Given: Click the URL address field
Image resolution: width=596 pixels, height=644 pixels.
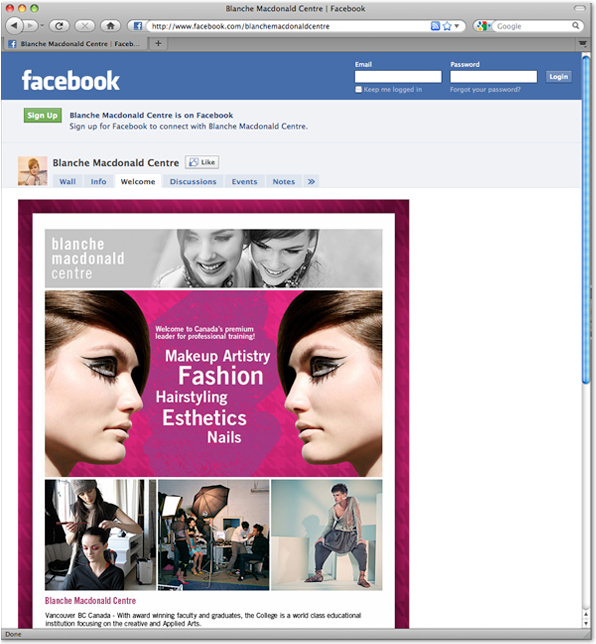Looking at the screenshot, I should [290, 26].
